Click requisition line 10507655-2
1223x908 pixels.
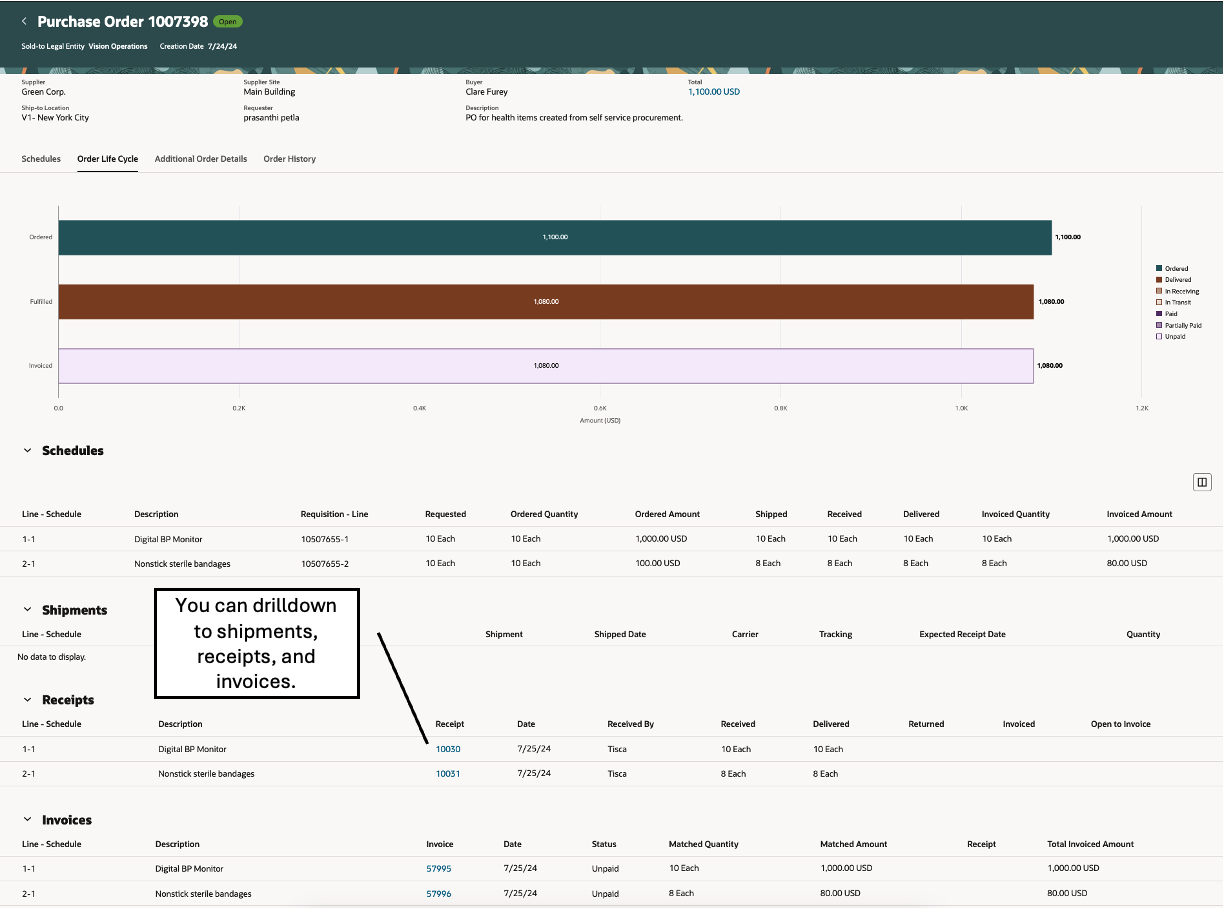coord(325,564)
